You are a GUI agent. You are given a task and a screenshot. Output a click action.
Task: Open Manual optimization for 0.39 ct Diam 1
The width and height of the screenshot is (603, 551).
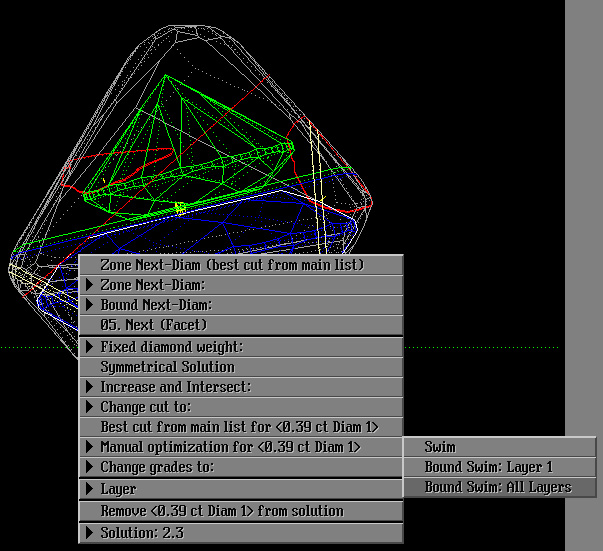pos(240,447)
